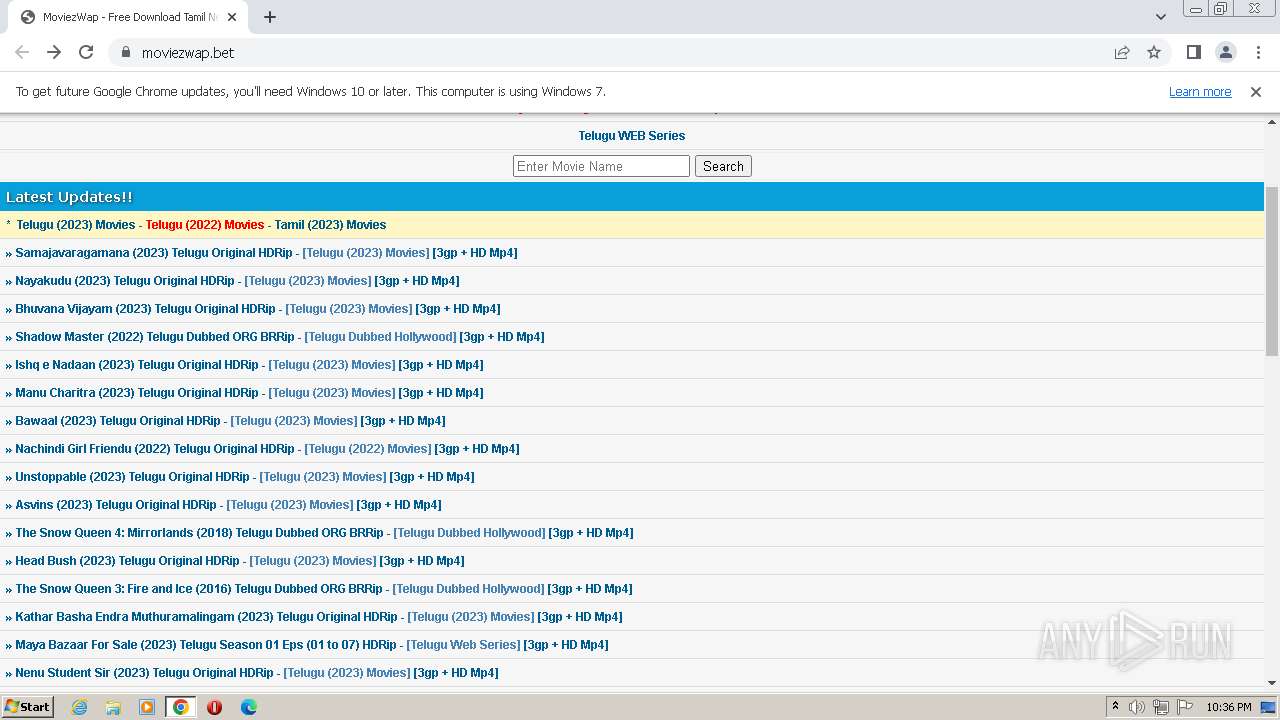
Task: Click [Telugu Dubbed Hollywood] category beside Shadow Master
Action: click(x=380, y=337)
